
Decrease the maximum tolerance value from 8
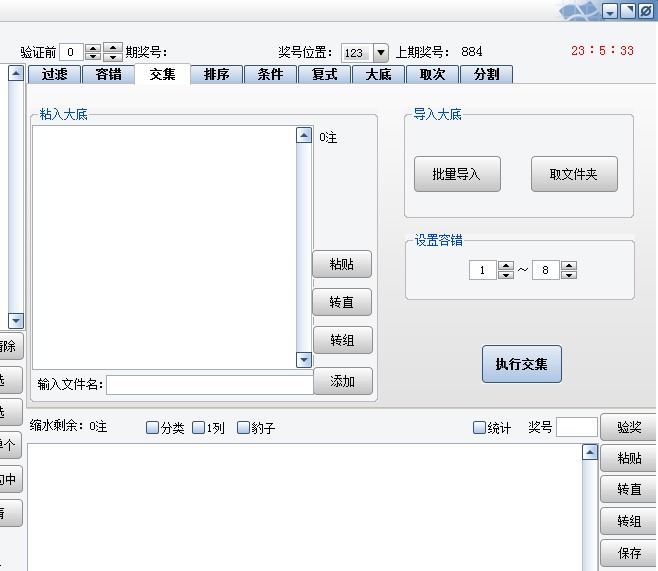(x=569, y=275)
